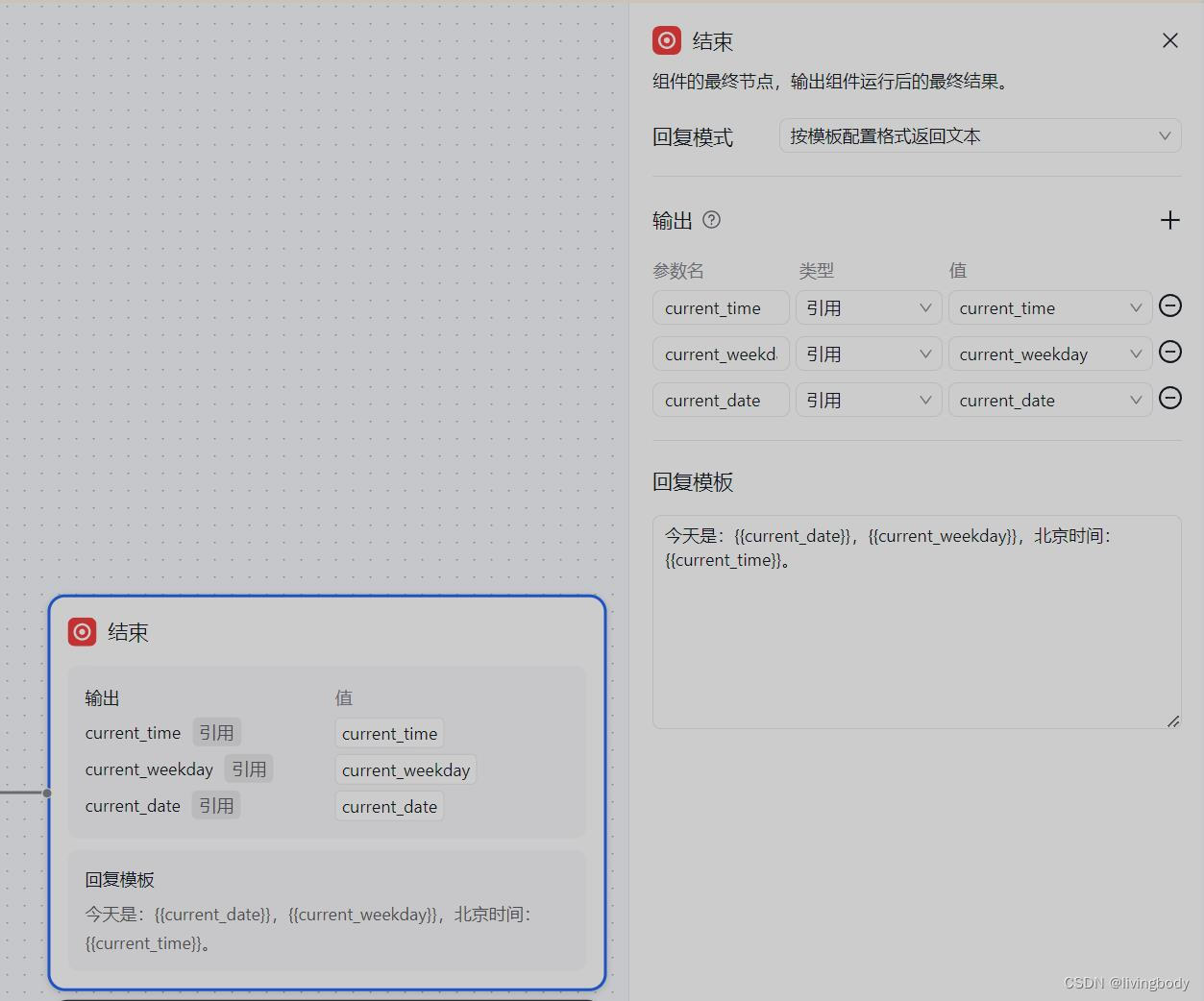The image size is (1204, 1001).
Task: Click current_time value chip in node
Action: 389,734
